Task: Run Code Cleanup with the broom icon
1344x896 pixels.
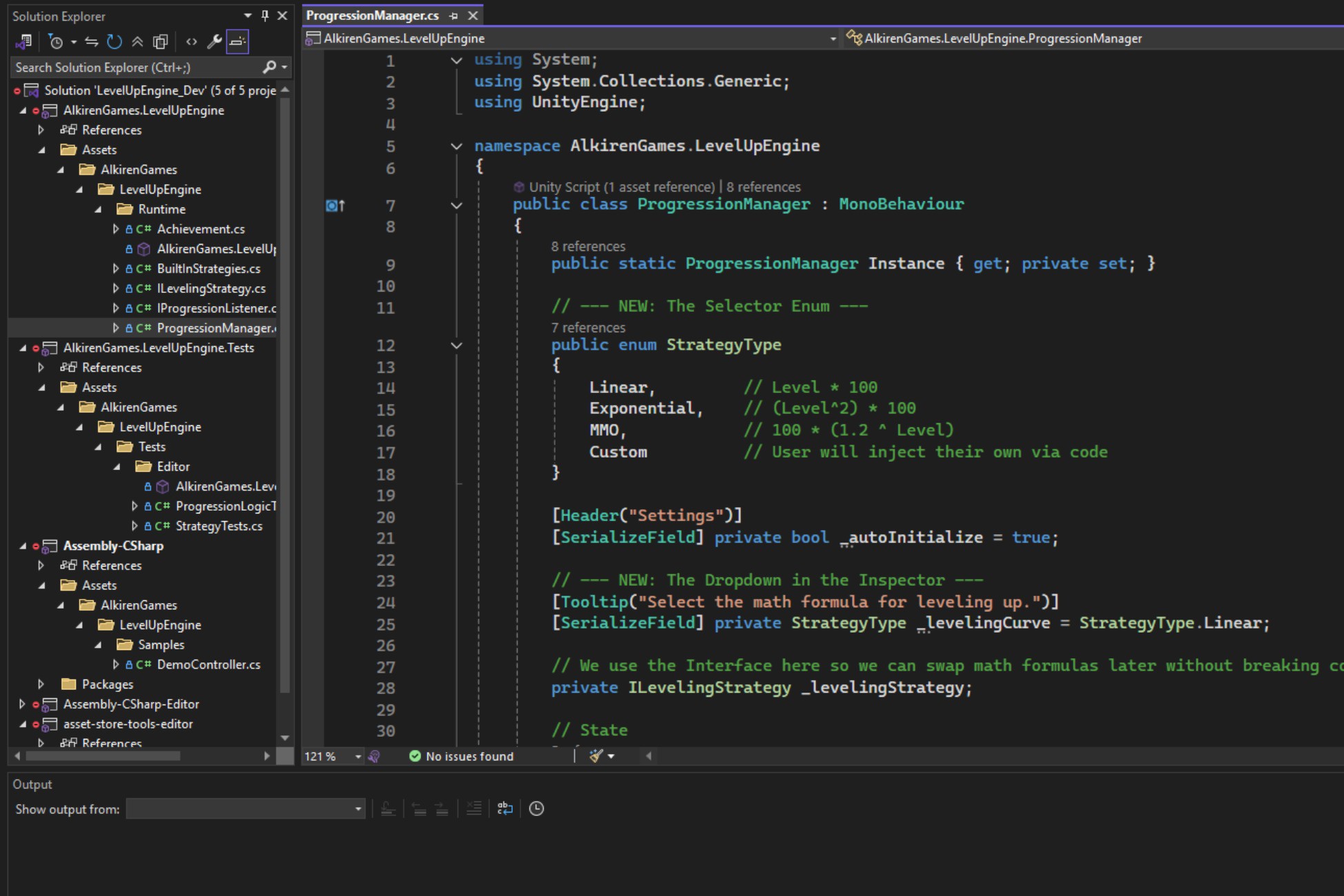Action: [x=594, y=756]
